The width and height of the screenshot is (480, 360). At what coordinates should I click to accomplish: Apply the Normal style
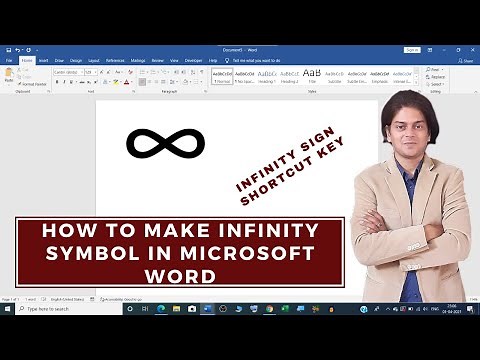pyautogui.click(x=222, y=77)
